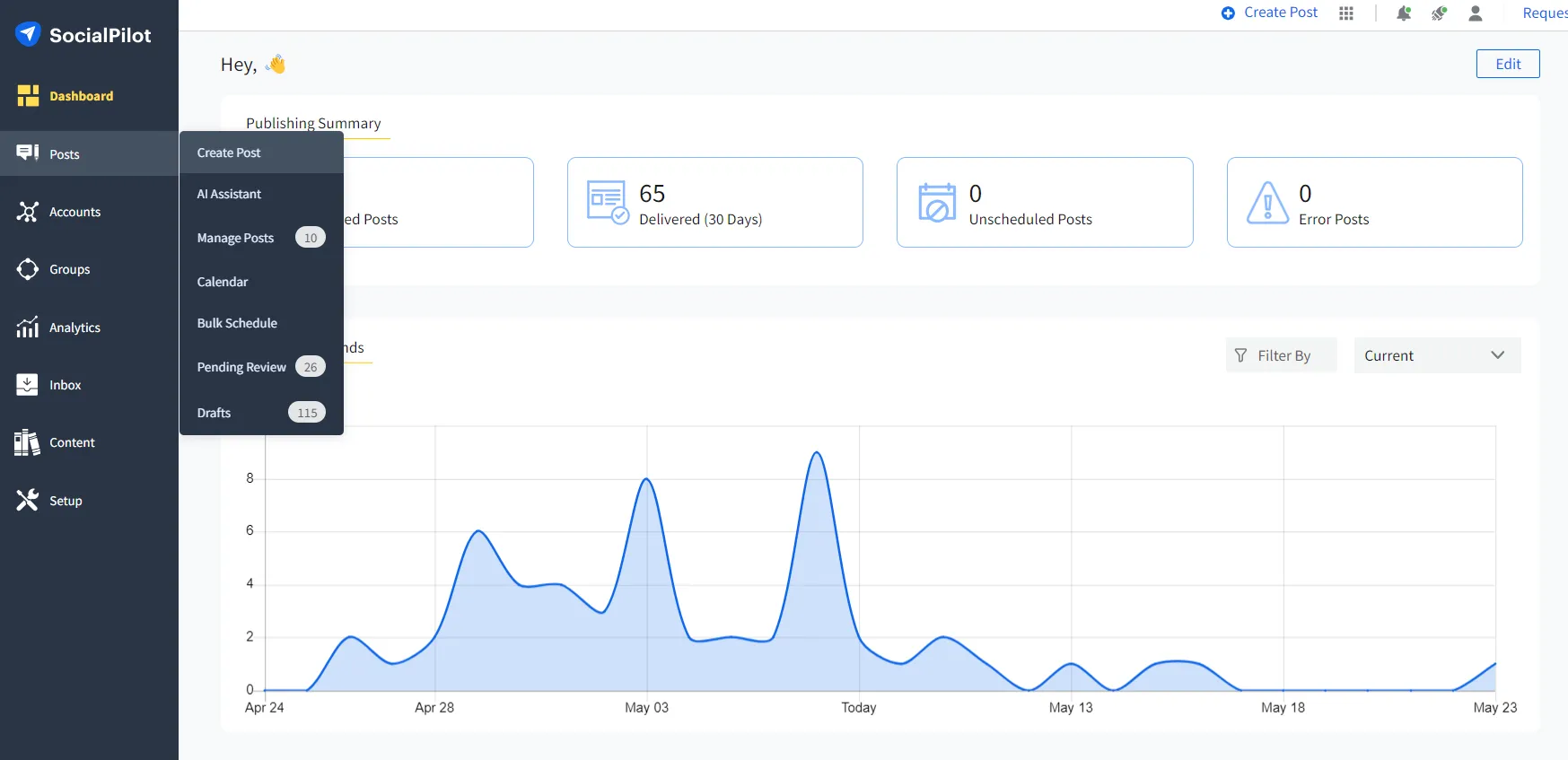Open the Filter By dropdown
The width and height of the screenshot is (1568, 760).
click(x=1281, y=355)
